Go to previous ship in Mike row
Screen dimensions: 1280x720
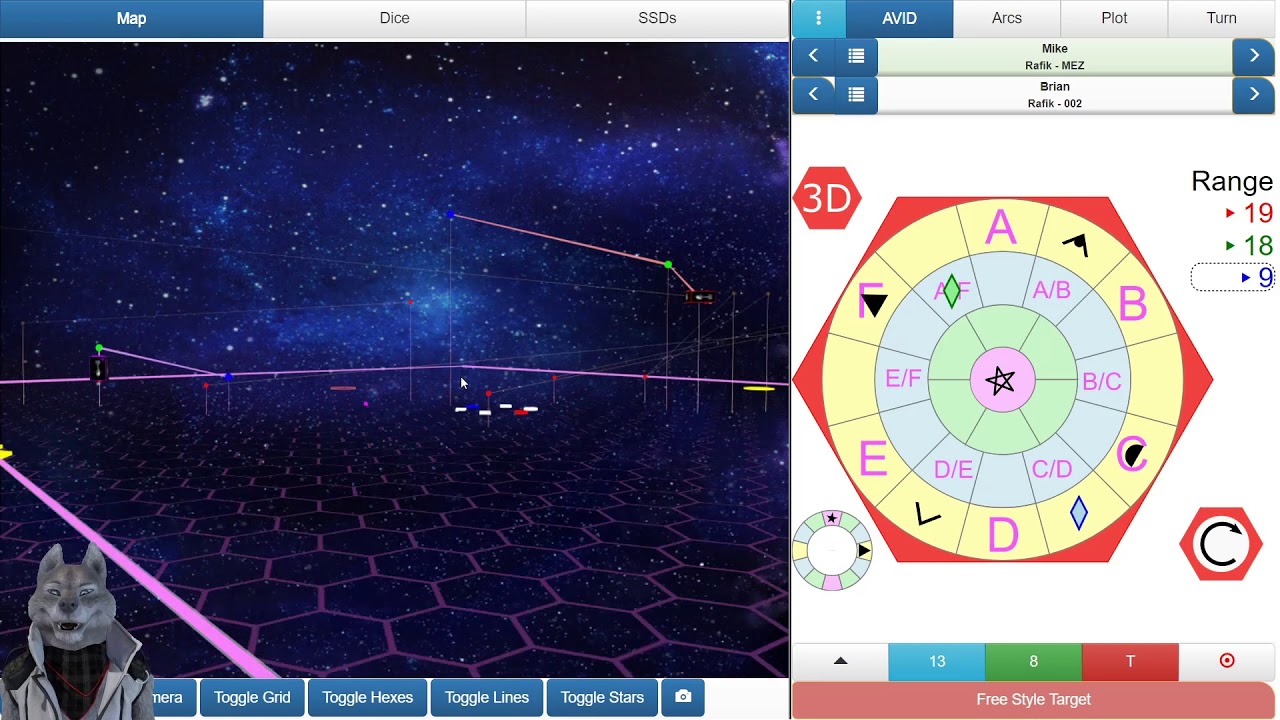point(813,56)
